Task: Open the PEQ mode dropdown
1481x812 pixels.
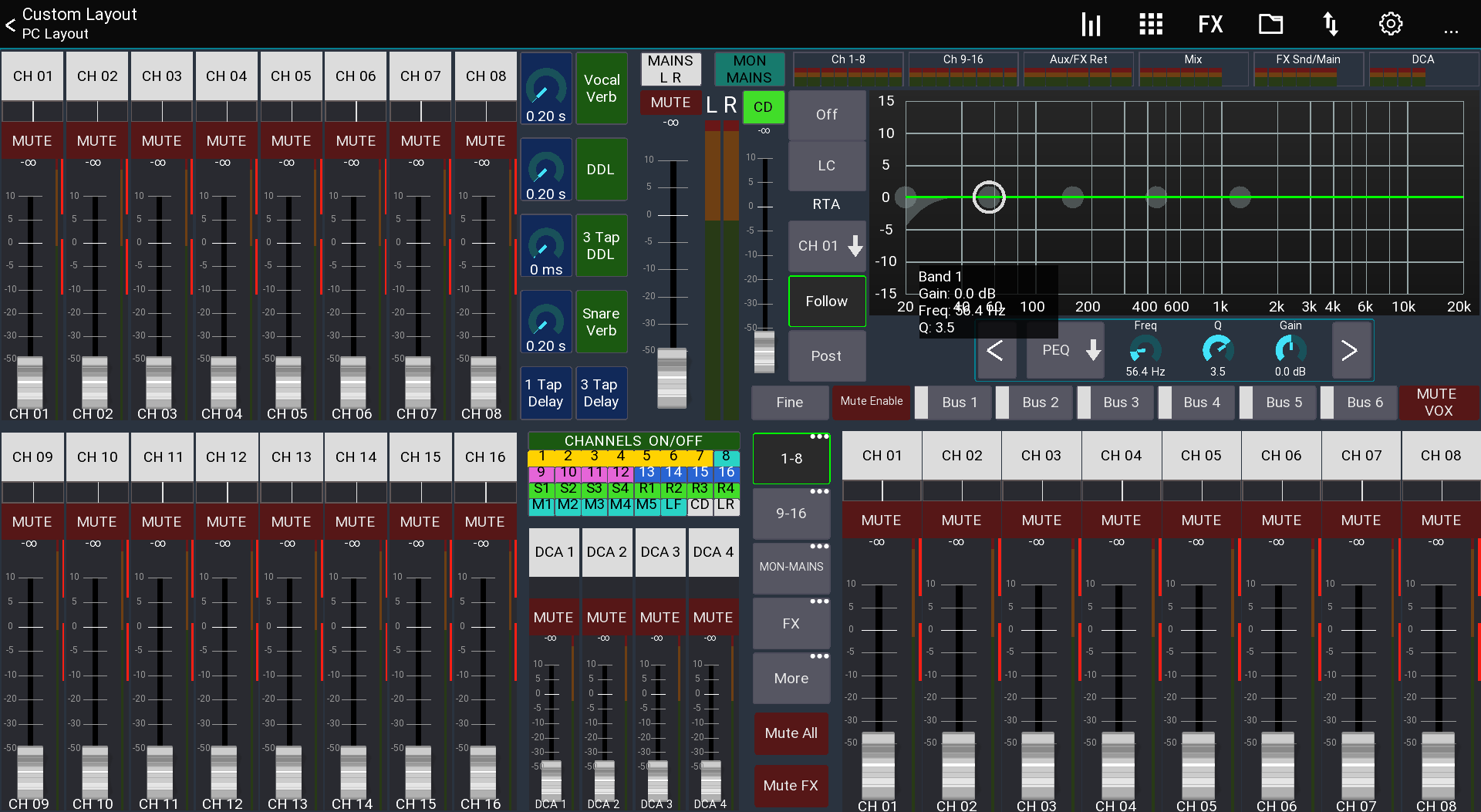Action: [x=1064, y=350]
